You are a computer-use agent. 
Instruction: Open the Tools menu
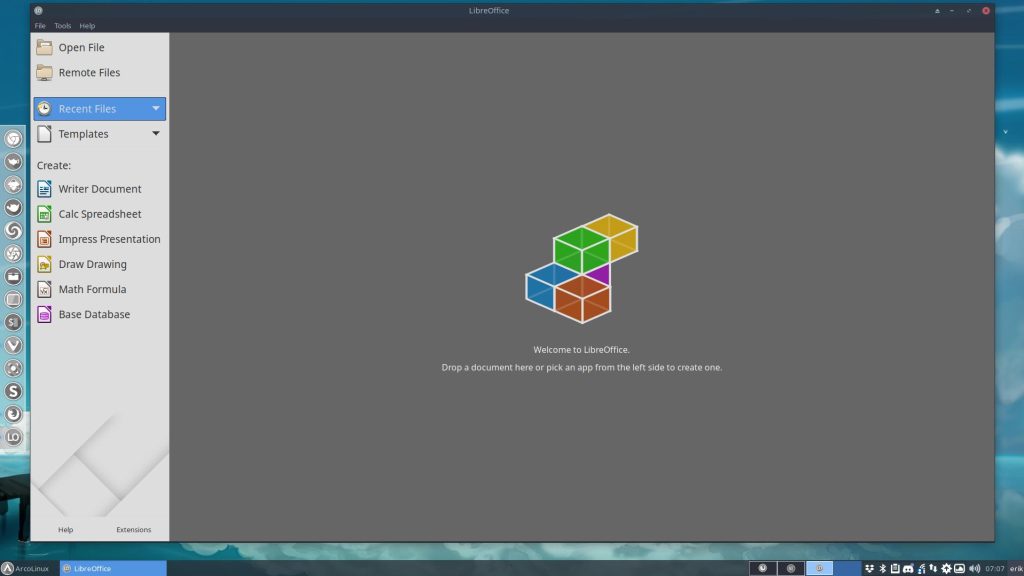(62, 25)
